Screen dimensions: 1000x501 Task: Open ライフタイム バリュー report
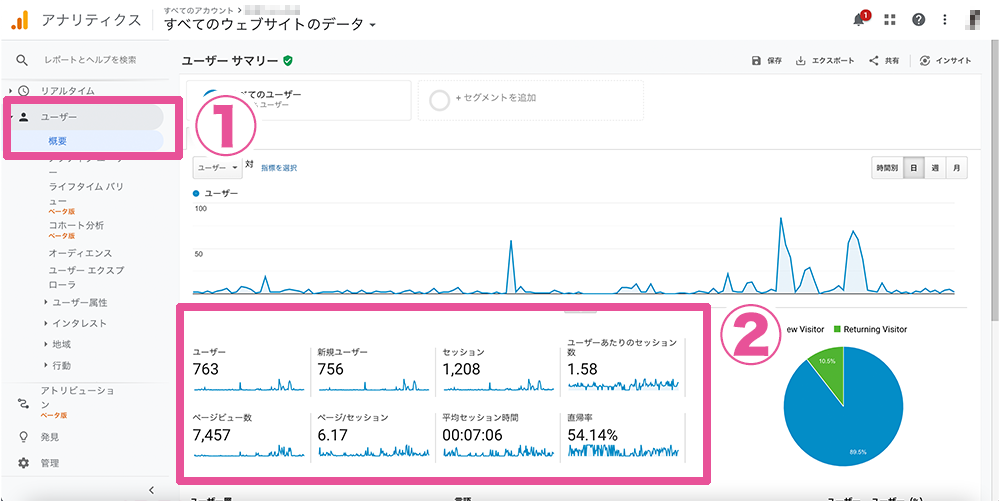pos(86,193)
